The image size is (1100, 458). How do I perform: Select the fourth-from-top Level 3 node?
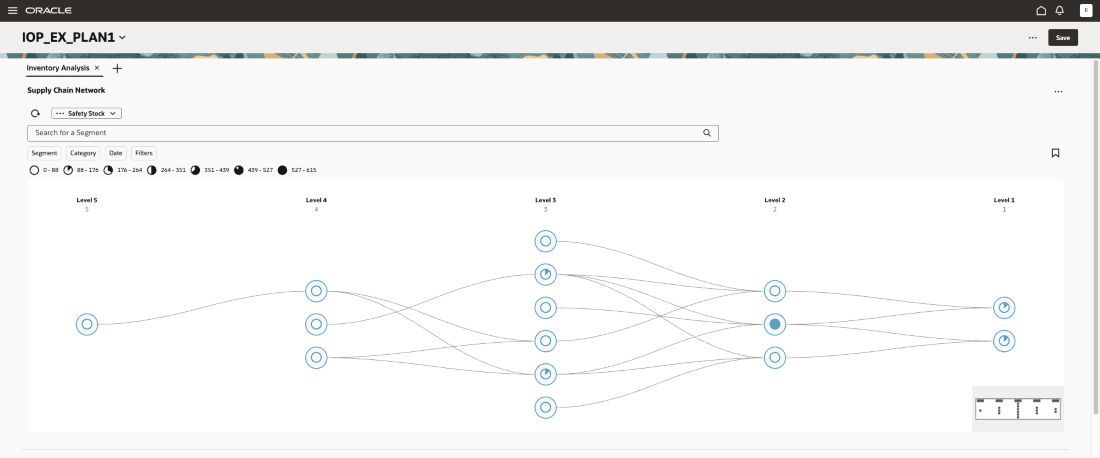(546, 341)
